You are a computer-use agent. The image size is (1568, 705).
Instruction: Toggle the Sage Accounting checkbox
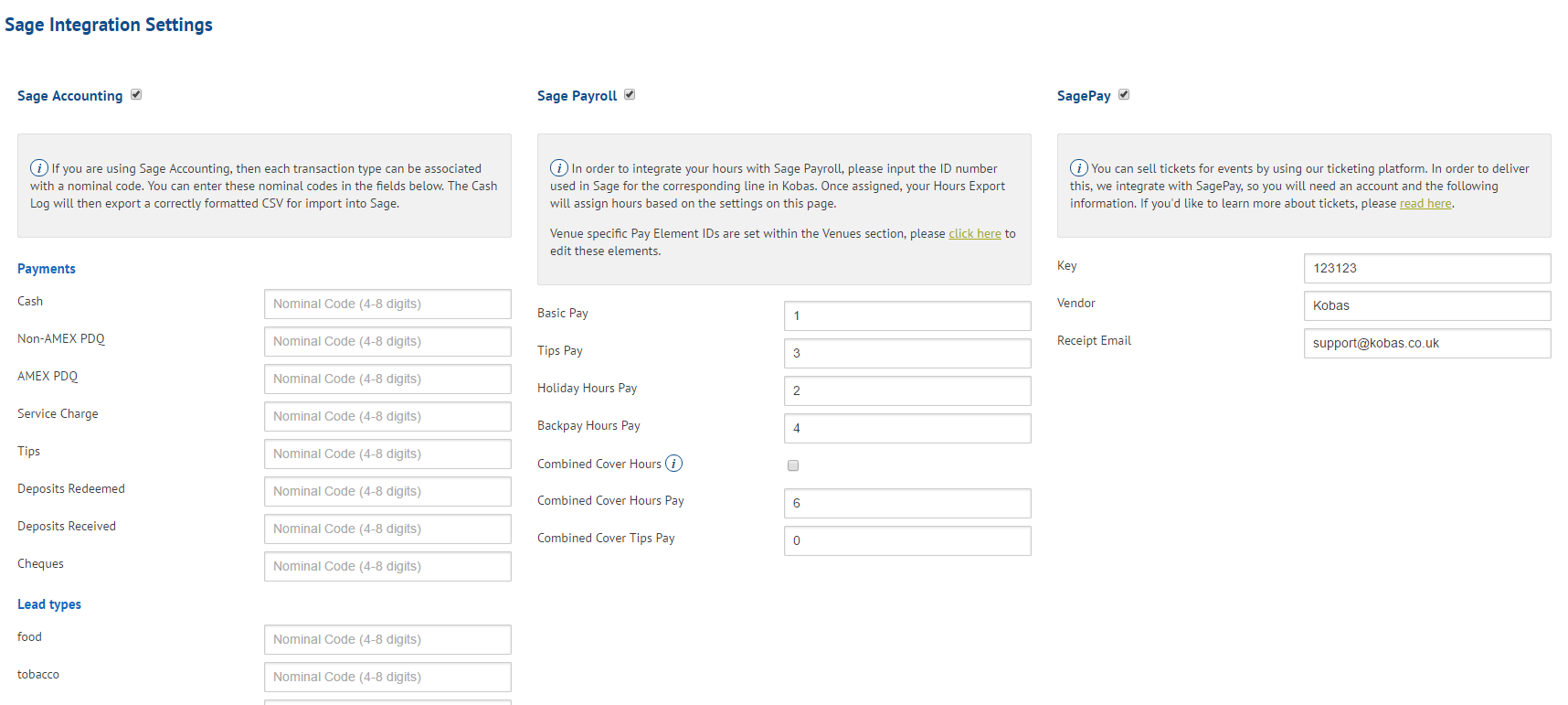pos(136,94)
